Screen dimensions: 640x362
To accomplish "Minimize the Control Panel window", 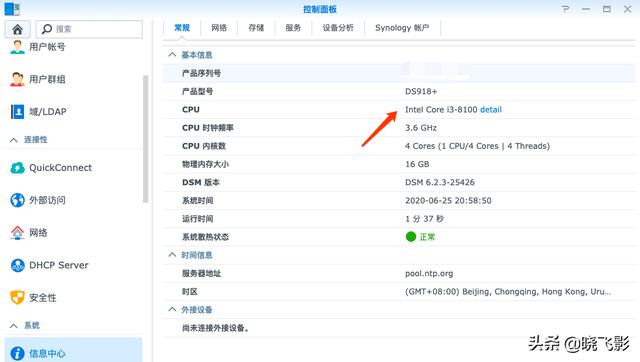I will click(586, 9).
